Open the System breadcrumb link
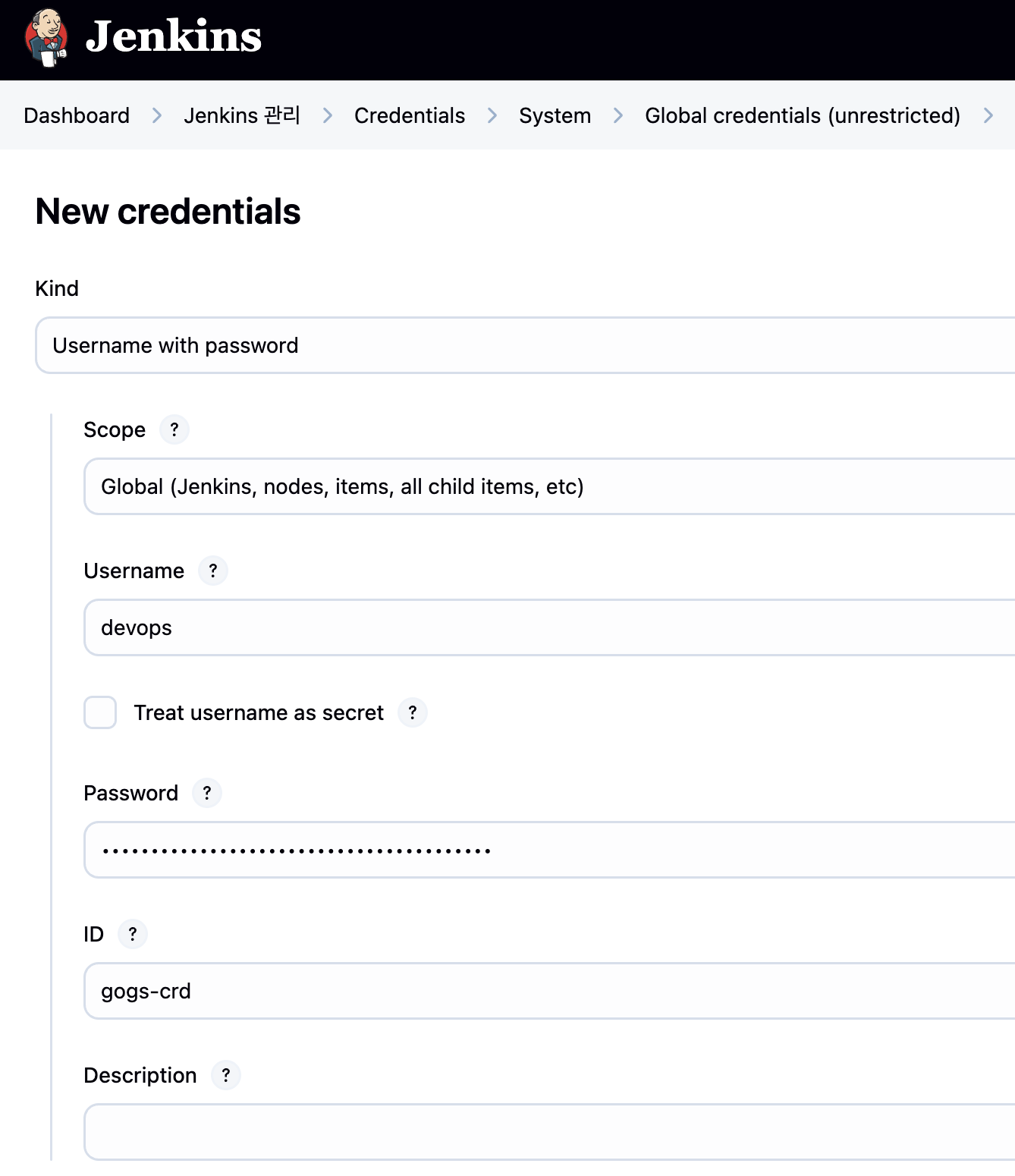This screenshot has height=1176, width=1015. point(555,115)
